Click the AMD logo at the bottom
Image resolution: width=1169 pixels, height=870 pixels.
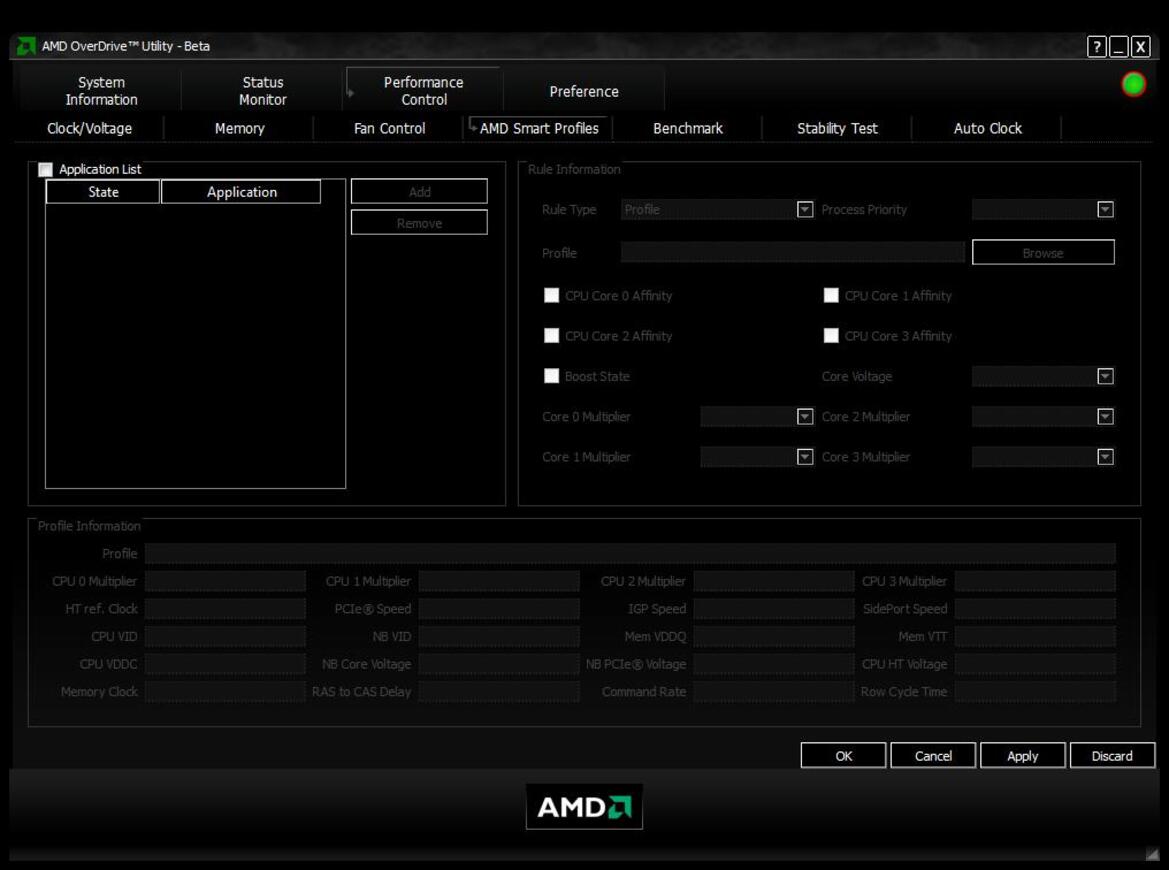pyautogui.click(x=584, y=807)
